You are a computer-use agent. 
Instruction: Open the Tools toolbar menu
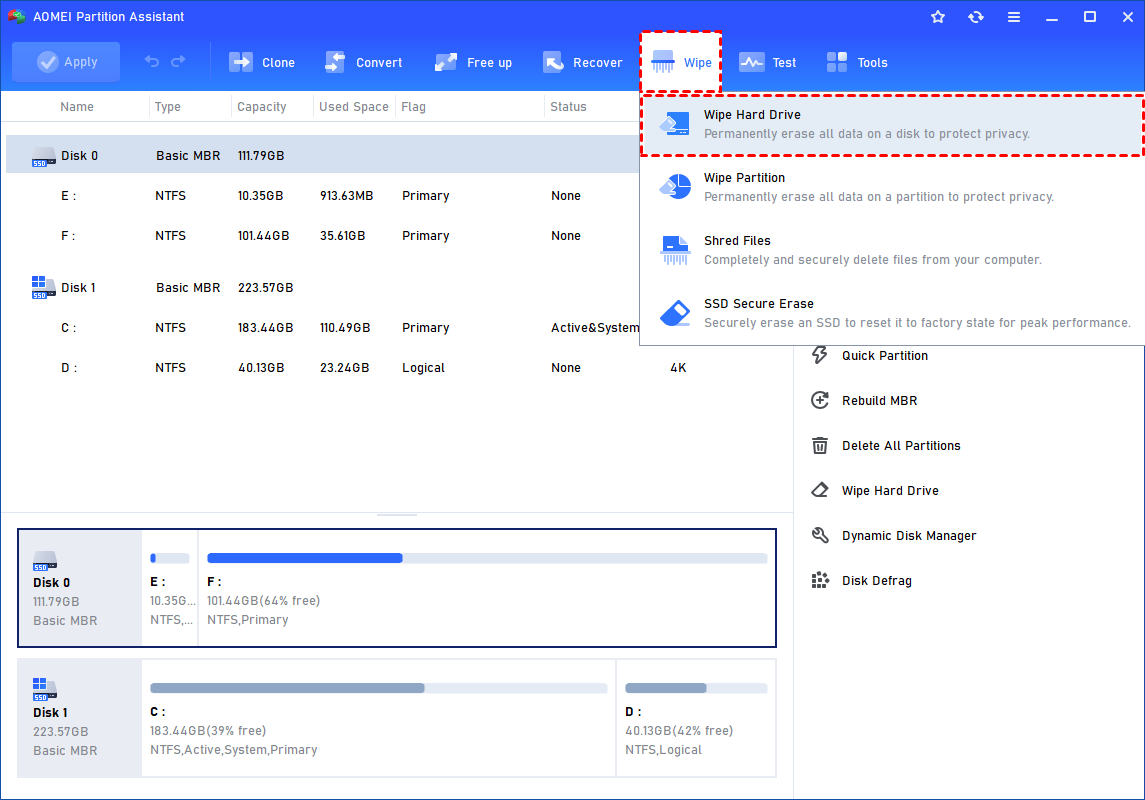coord(857,62)
